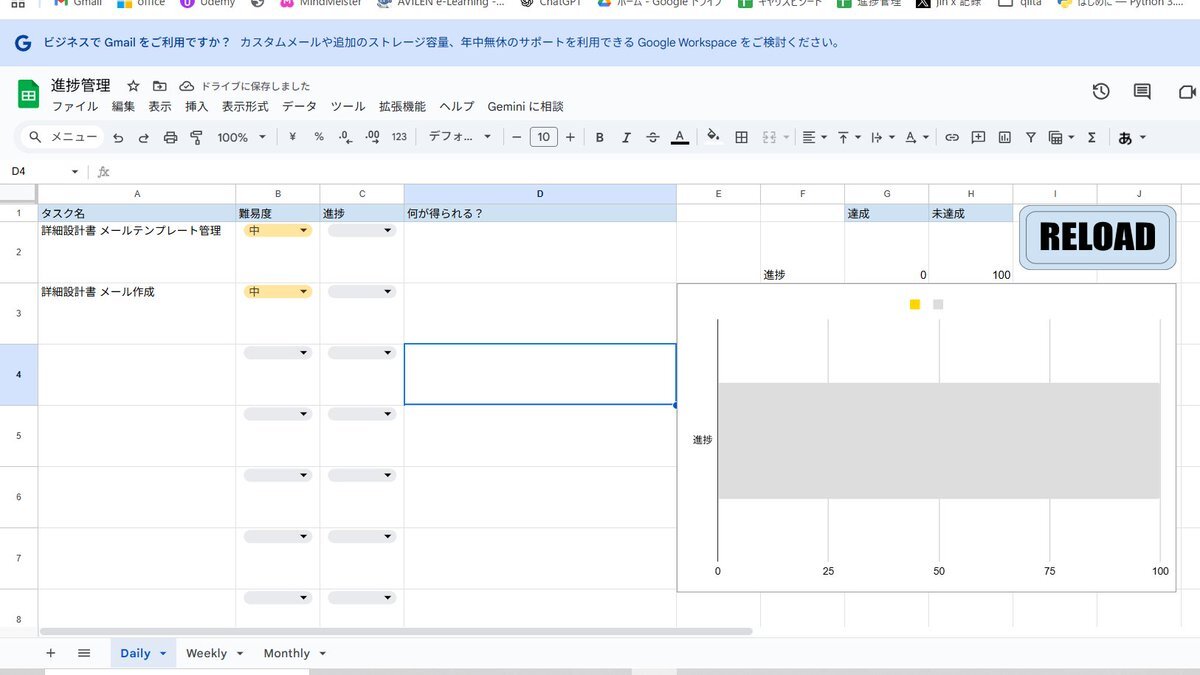Click the insert chart icon
This screenshot has height=675, width=1200.
tap(1004, 138)
